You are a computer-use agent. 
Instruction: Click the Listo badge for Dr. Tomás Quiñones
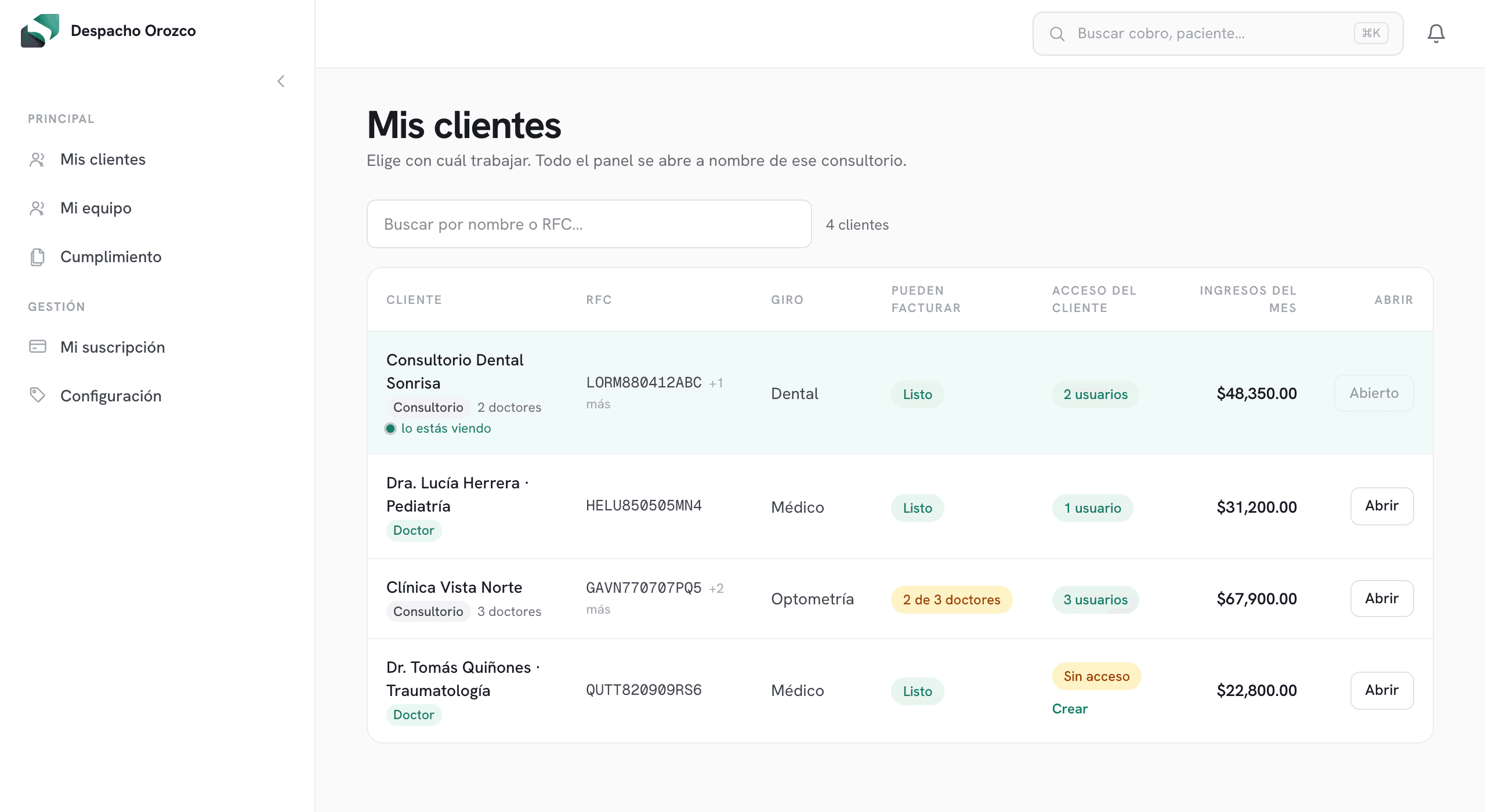(x=917, y=691)
